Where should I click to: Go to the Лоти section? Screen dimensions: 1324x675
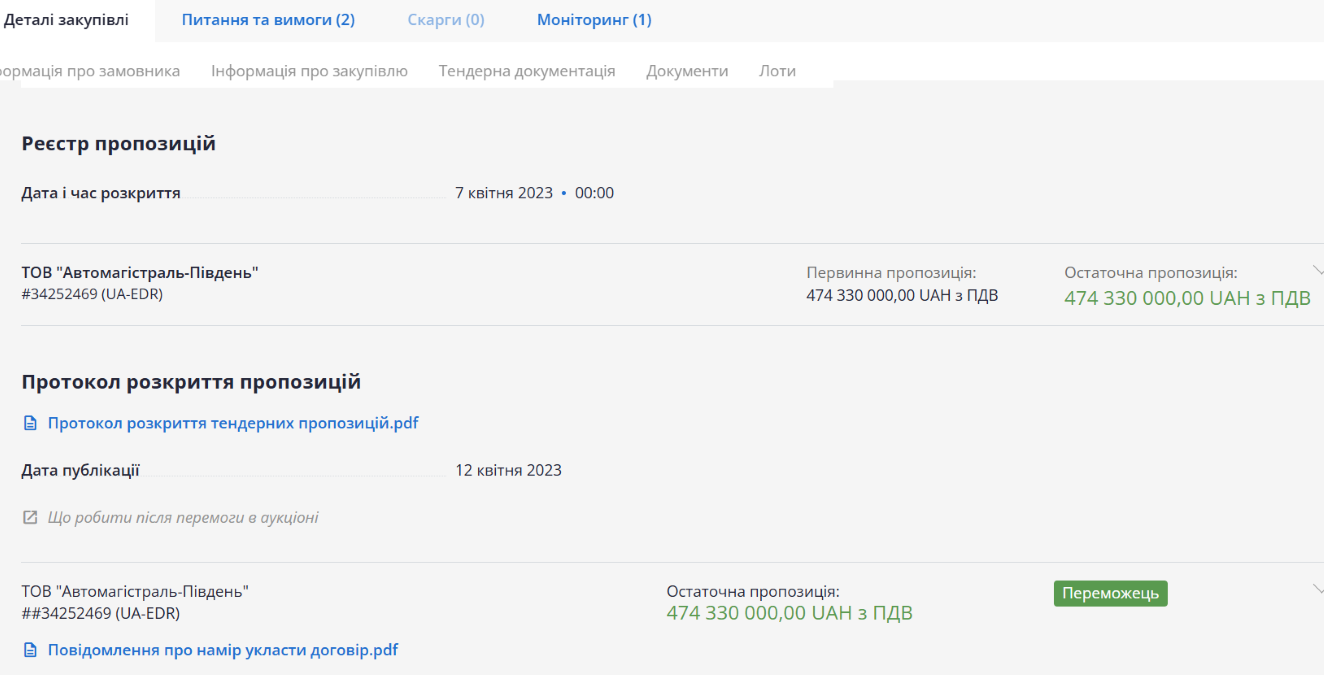click(x=777, y=71)
